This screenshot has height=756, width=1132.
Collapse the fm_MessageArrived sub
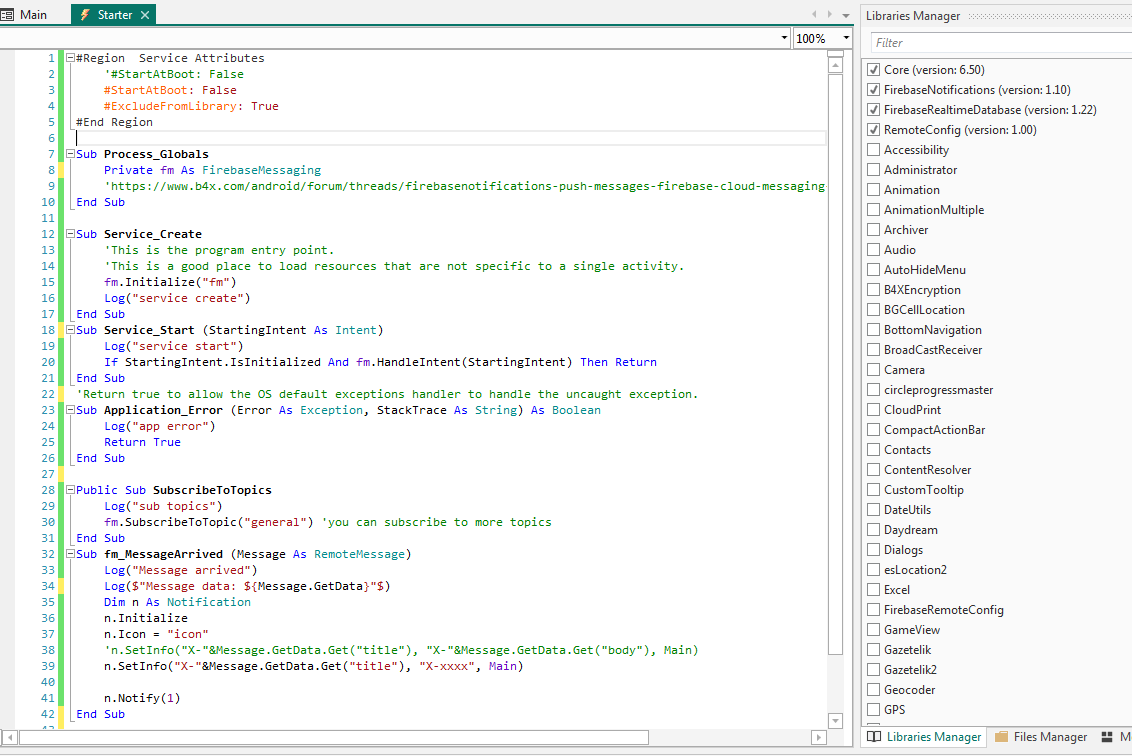(70, 554)
